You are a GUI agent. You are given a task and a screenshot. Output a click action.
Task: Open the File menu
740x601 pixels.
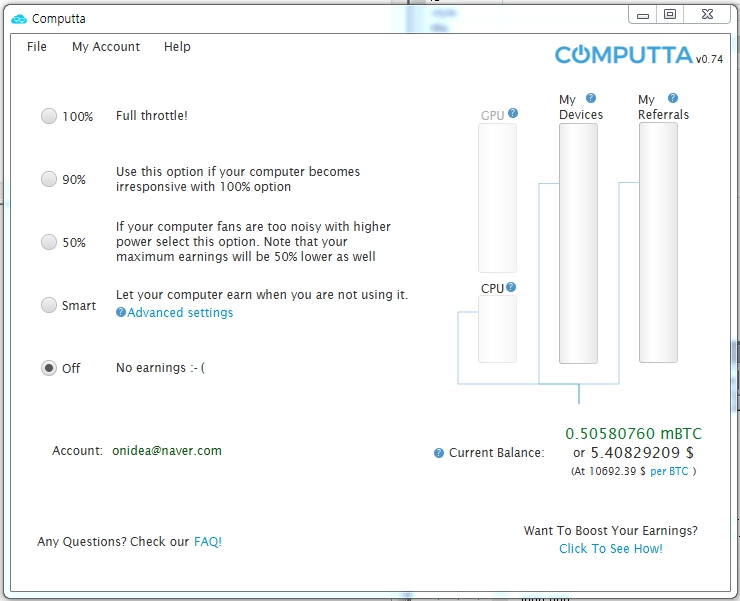pos(37,47)
